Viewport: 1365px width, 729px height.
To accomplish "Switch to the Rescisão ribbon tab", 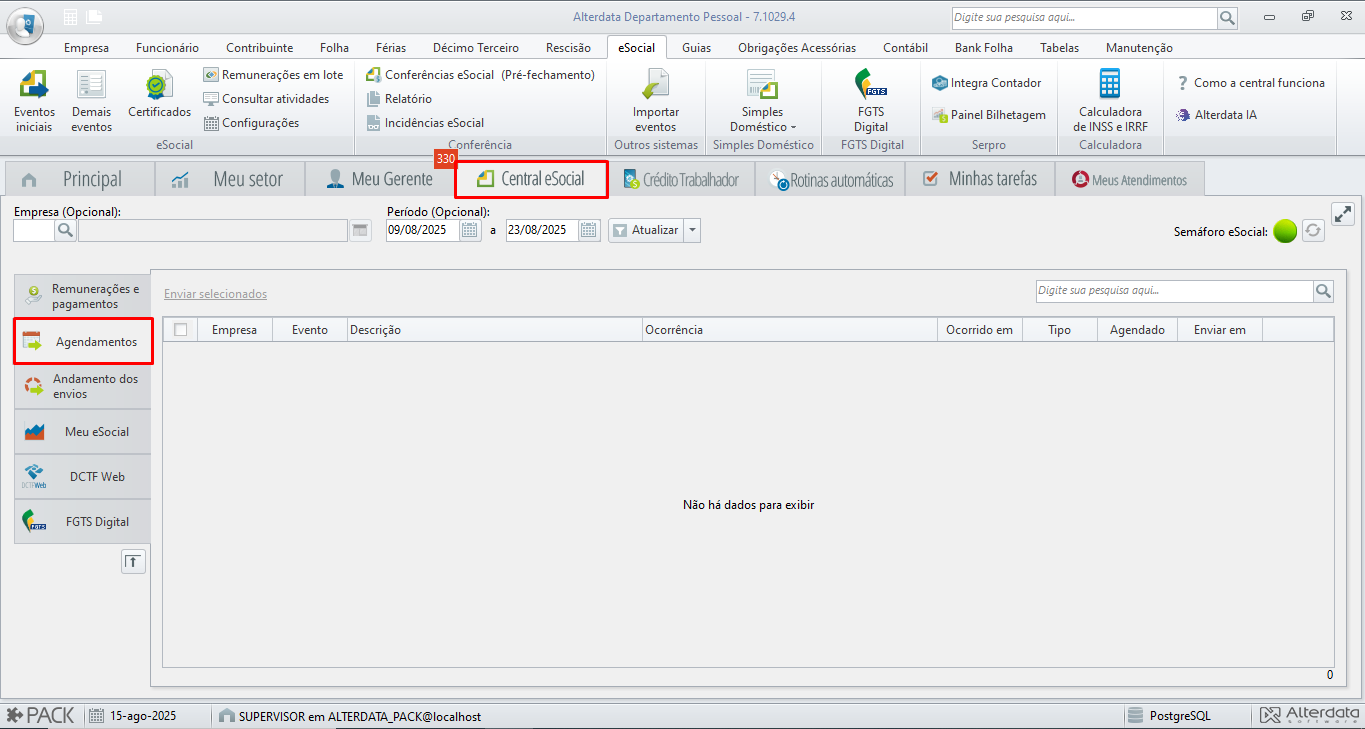I will tap(568, 48).
